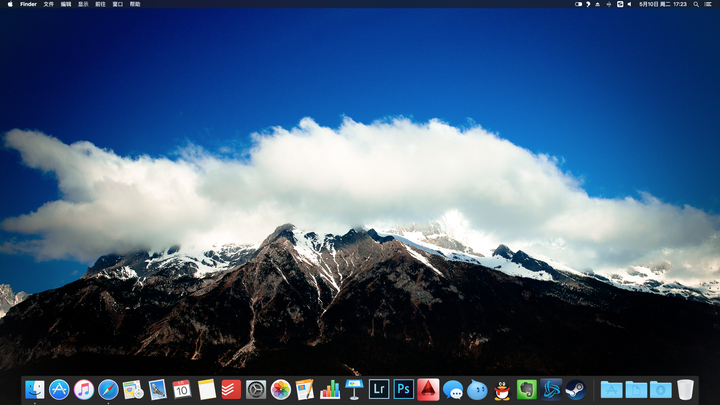The height and width of the screenshot is (405, 720).
Task: Launch Adobe Photoshop (Ps)
Action: [x=404, y=389]
